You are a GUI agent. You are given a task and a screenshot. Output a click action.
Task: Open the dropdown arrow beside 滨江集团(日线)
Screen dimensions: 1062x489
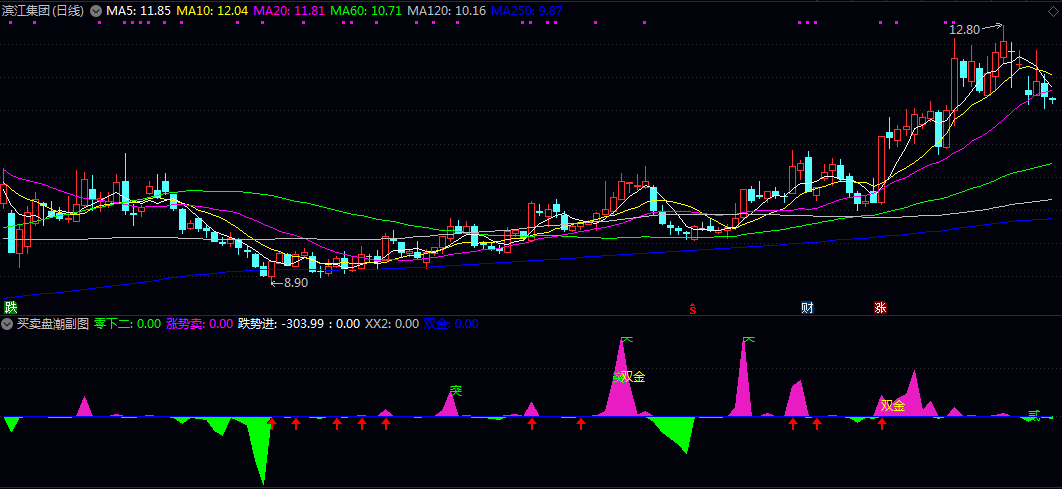[95, 11]
